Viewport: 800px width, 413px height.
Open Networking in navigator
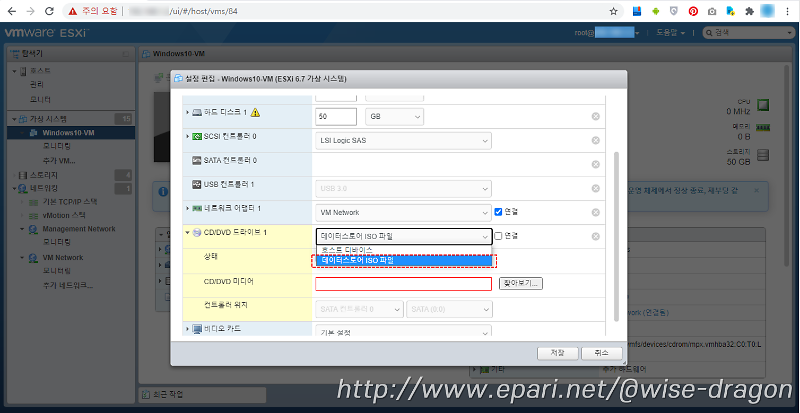45,187
